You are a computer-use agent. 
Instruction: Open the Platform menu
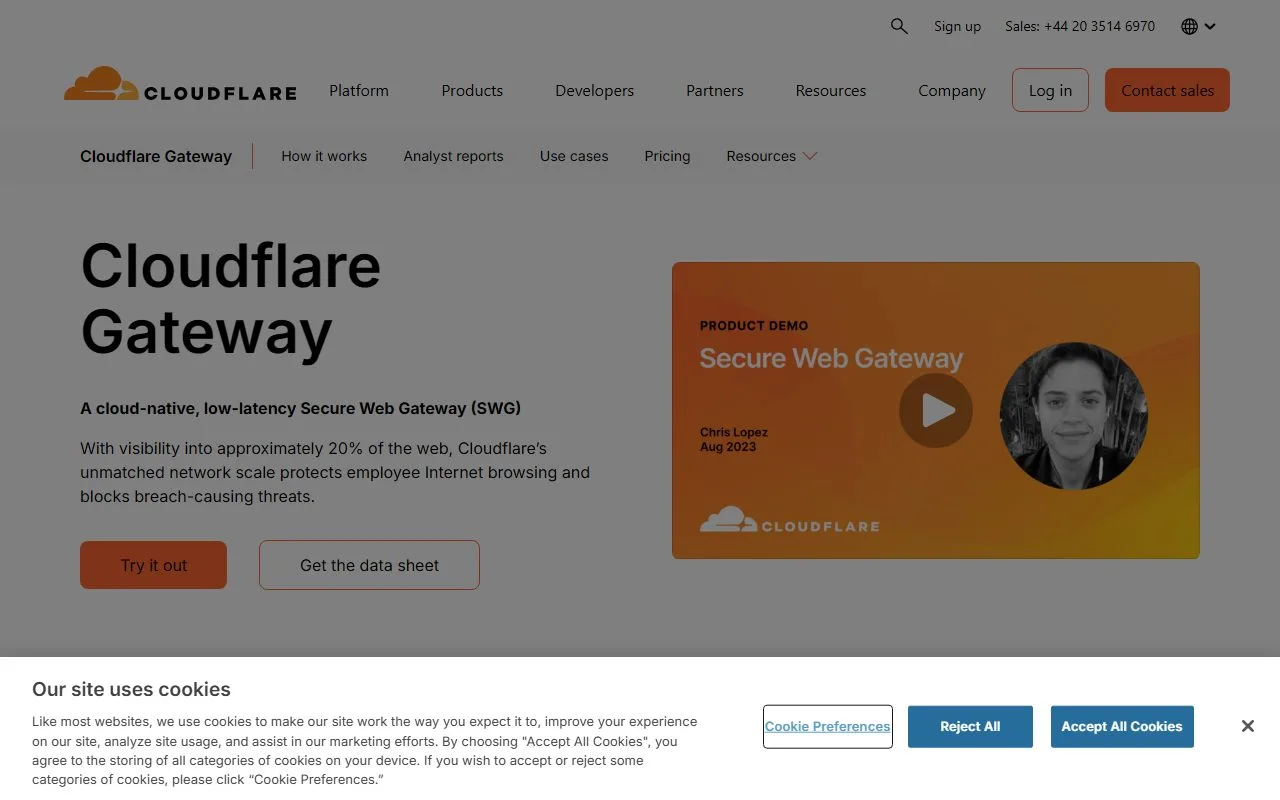(x=359, y=90)
